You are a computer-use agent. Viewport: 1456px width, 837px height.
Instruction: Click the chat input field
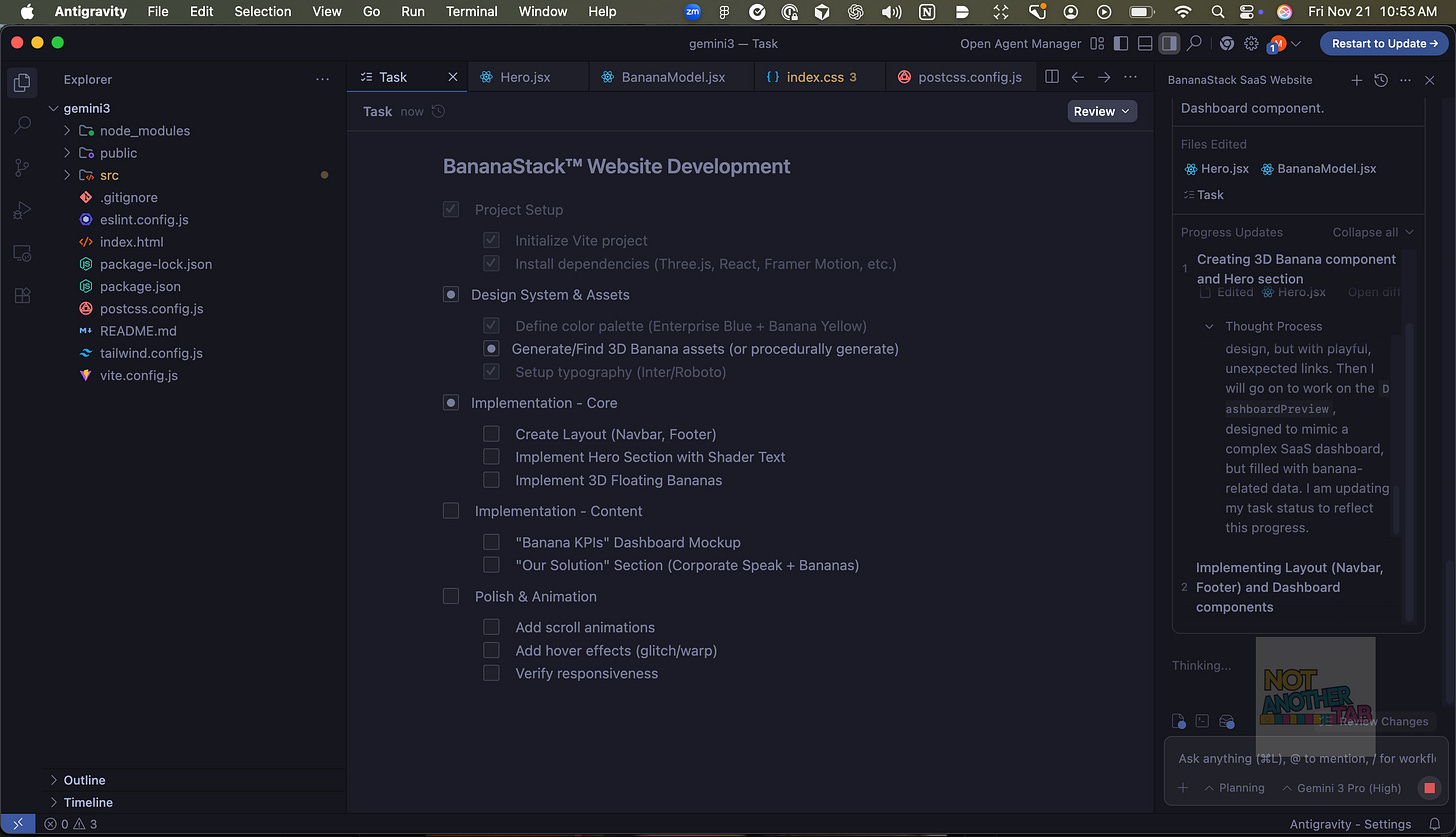click(1306, 758)
